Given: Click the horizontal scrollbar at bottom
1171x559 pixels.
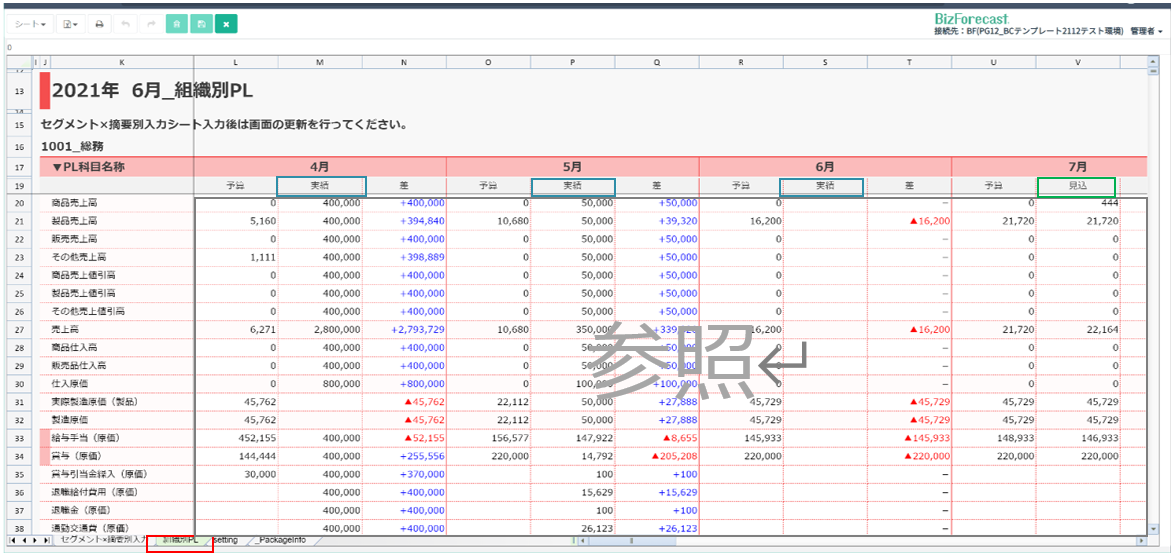Looking at the screenshot, I should pos(631,540).
